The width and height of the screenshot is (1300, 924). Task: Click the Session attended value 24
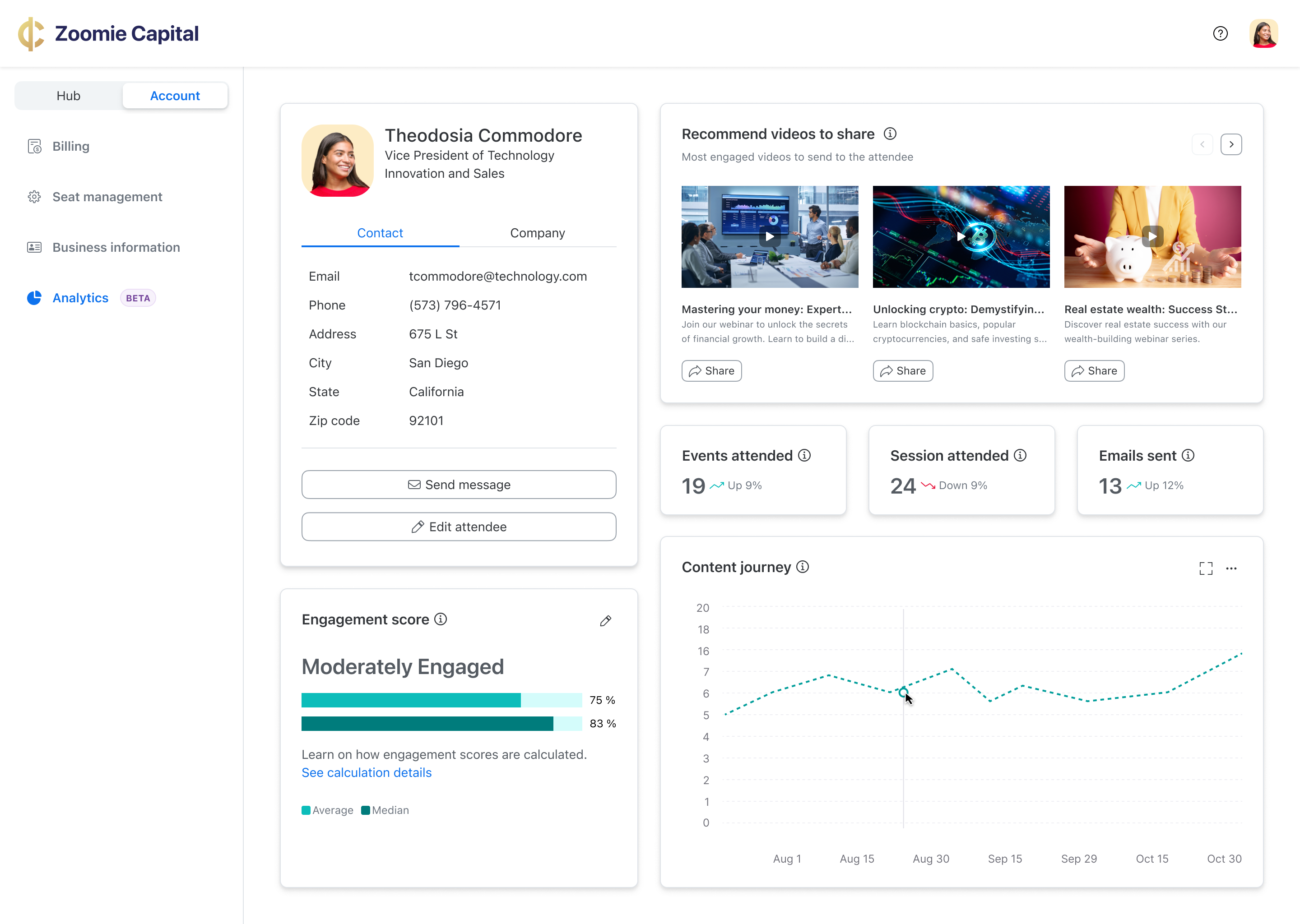(x=903, y=486)
